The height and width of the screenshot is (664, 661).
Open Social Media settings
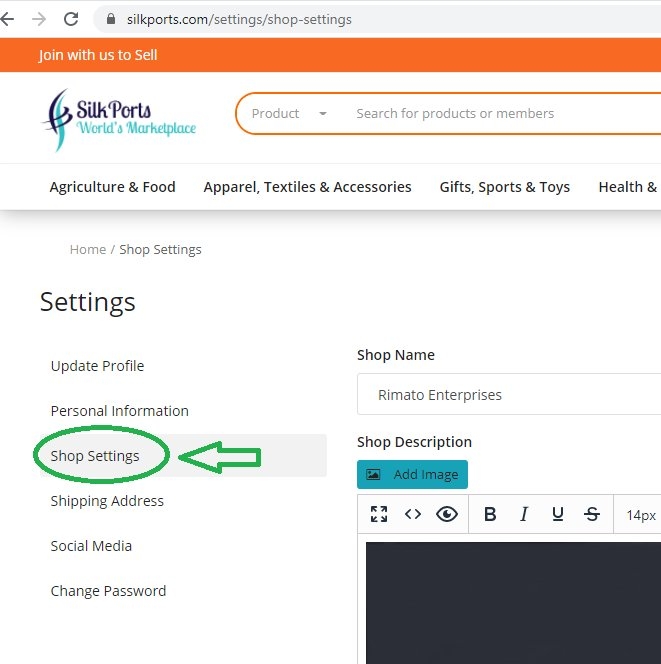tap(91, 546)
